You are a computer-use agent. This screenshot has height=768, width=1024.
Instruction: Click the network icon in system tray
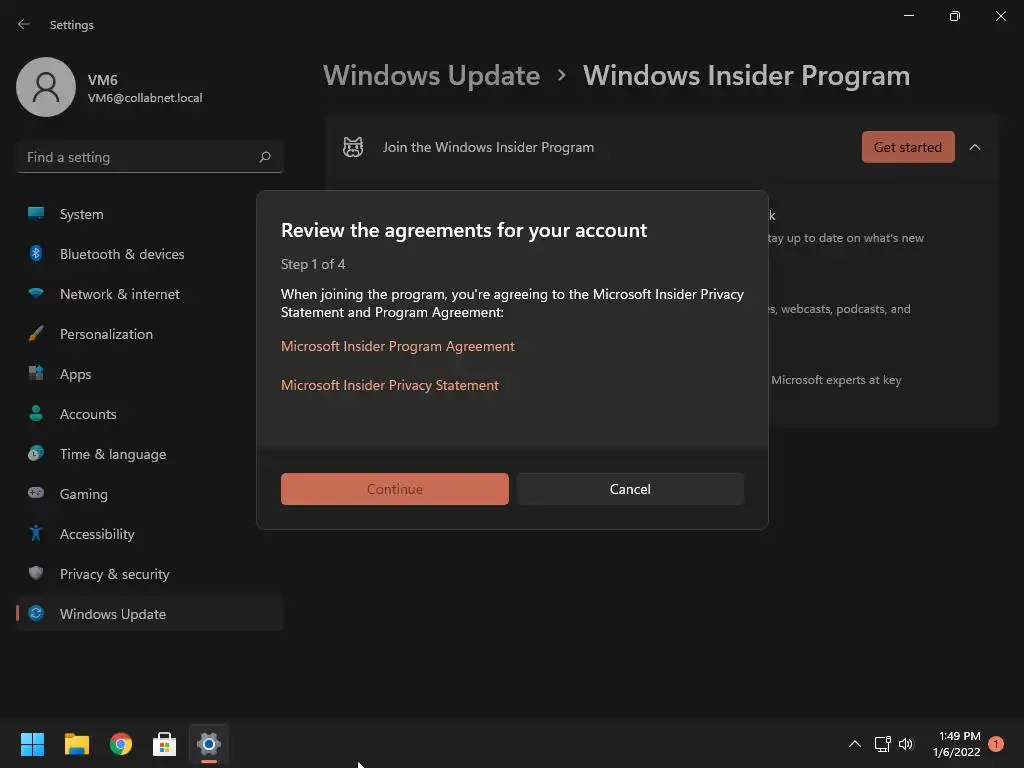point(882,744)
